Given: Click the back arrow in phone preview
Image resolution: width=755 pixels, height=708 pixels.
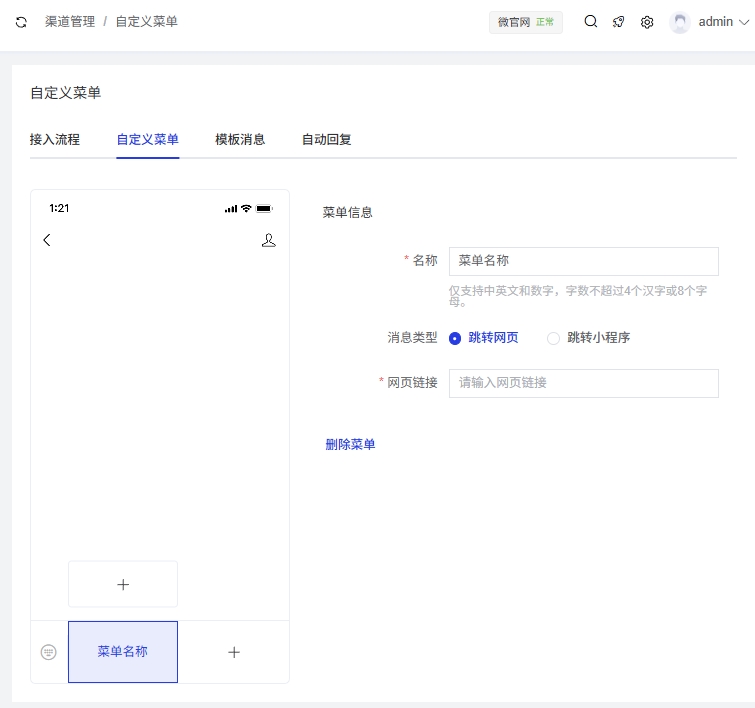Looking at the screenshot, I should point(47,240).
